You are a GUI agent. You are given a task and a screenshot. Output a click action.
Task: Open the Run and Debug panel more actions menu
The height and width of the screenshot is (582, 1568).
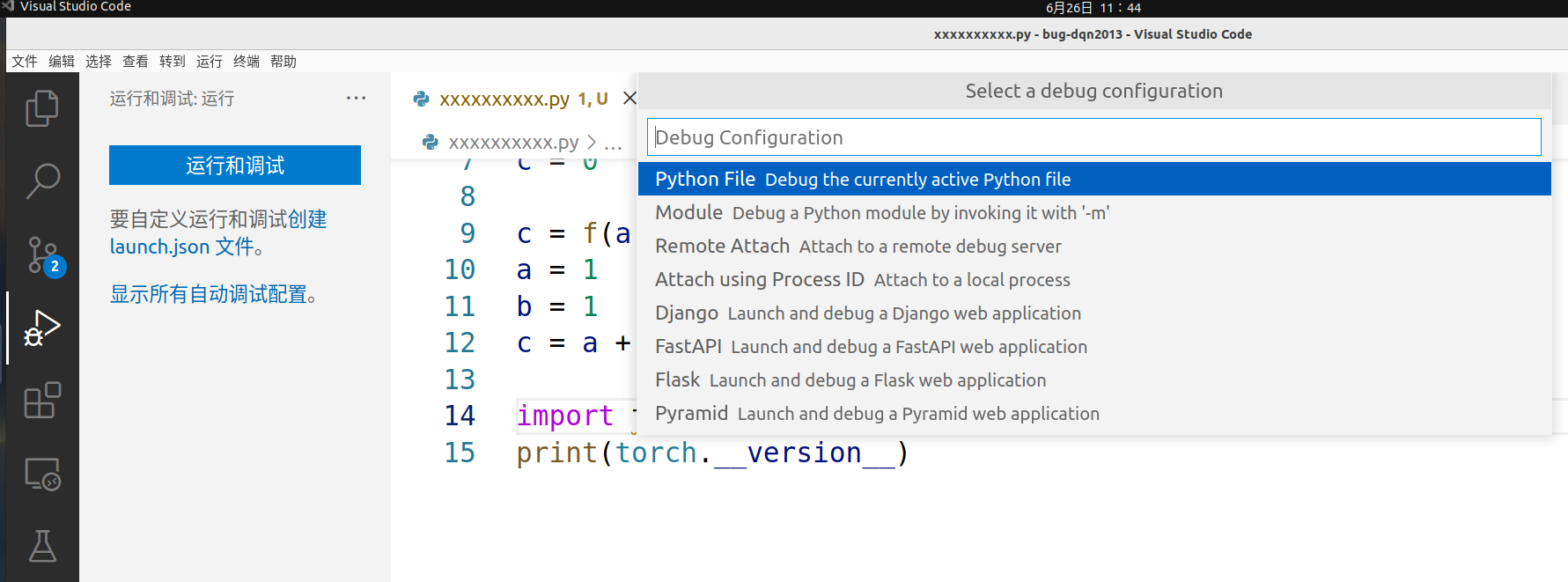356,98
